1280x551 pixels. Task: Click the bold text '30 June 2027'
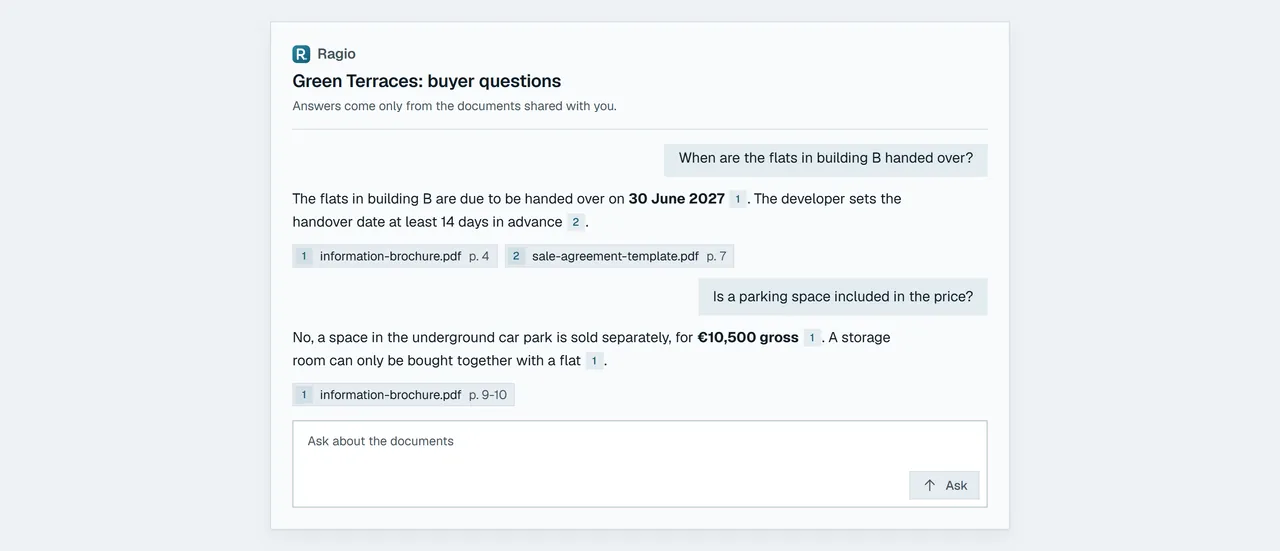[x=677, y=199]
